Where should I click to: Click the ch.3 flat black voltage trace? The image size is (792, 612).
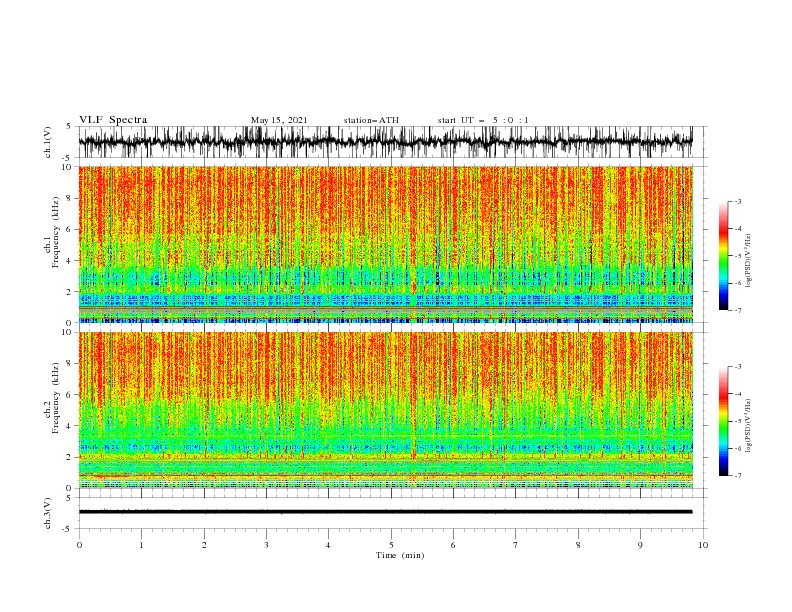coord(385,512)
